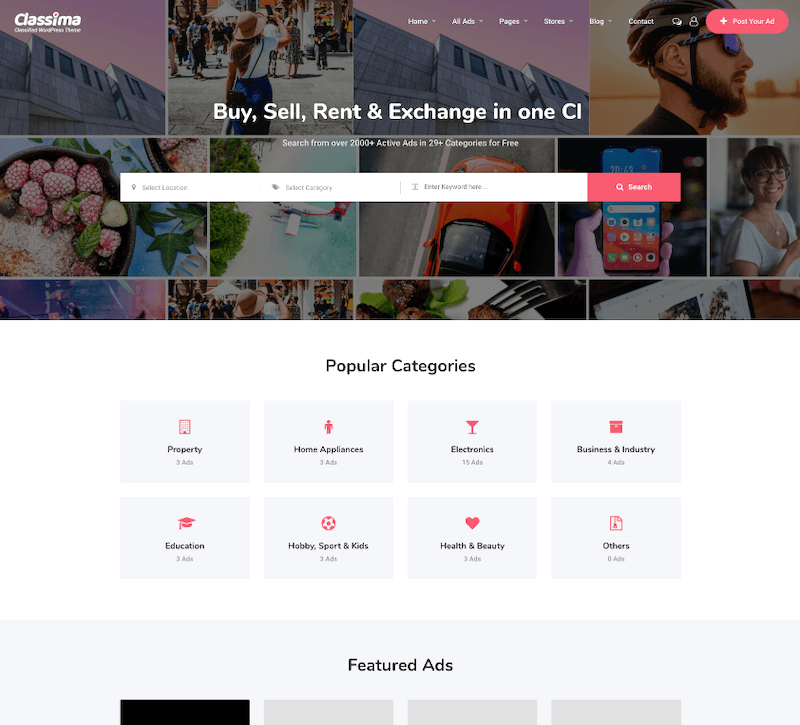This screenshot has width=800, height=725.
Task: Expand the All Ads dropdown menu
Action: [467, 21]
